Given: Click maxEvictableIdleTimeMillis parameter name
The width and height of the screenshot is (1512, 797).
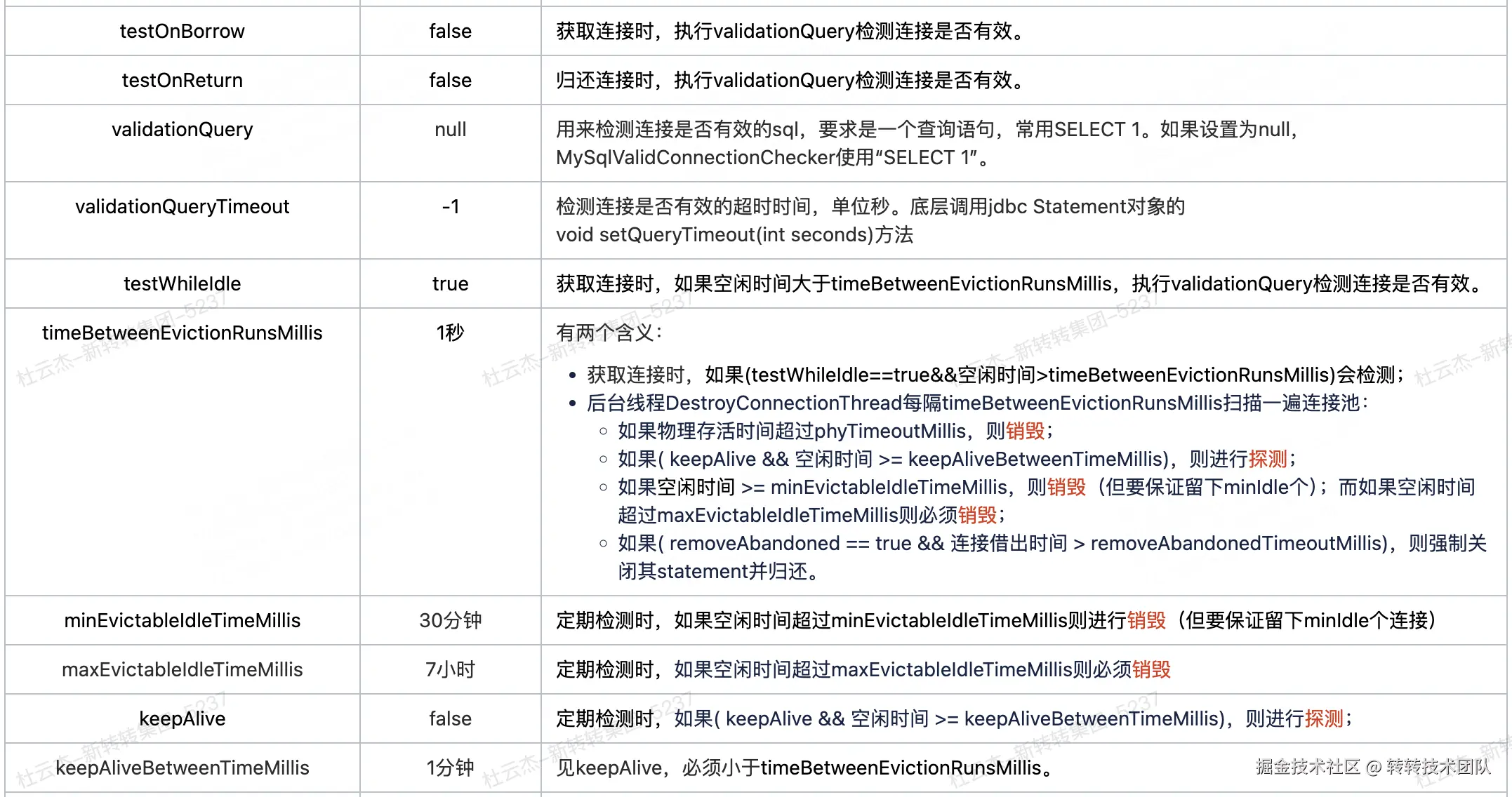Looking at the screenshot, I should pos(182,670).
